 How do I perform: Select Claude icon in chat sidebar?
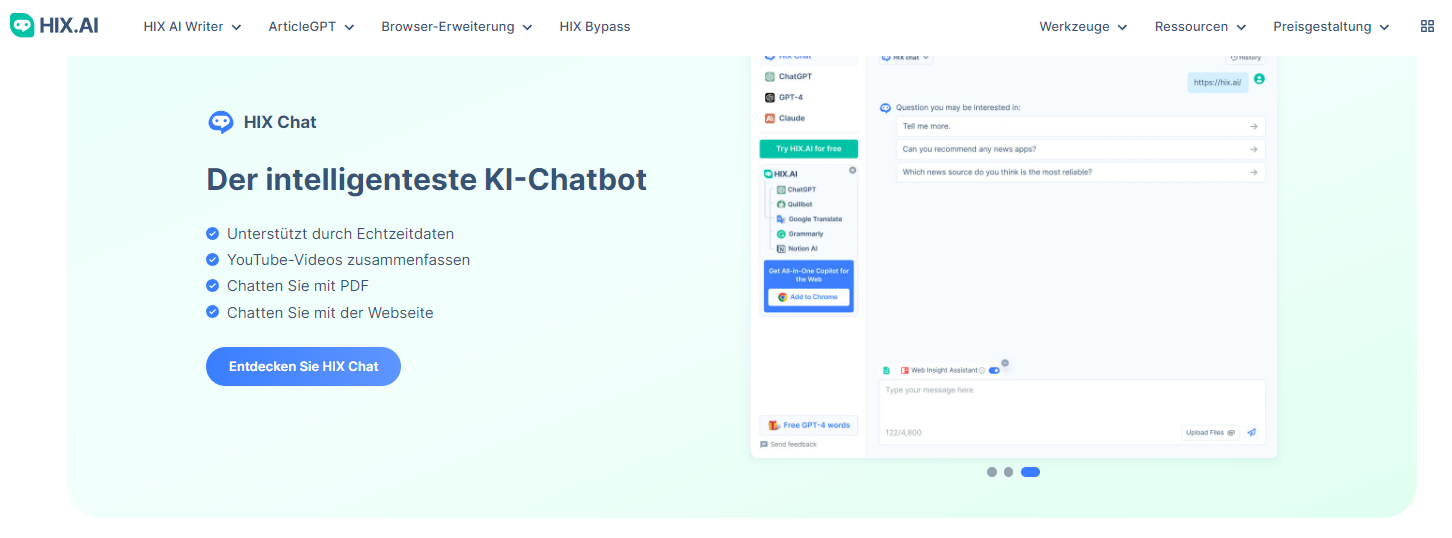click(769, 118)
